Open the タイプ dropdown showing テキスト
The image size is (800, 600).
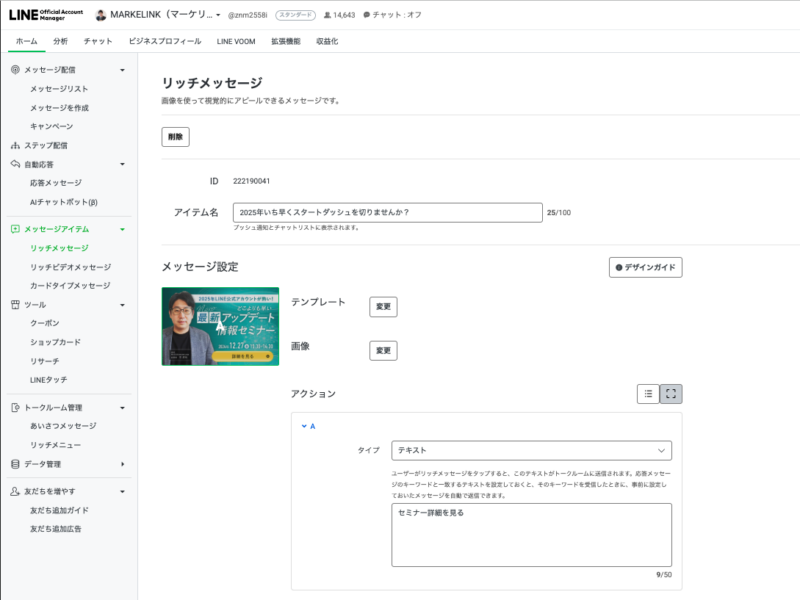pos(531,450)
